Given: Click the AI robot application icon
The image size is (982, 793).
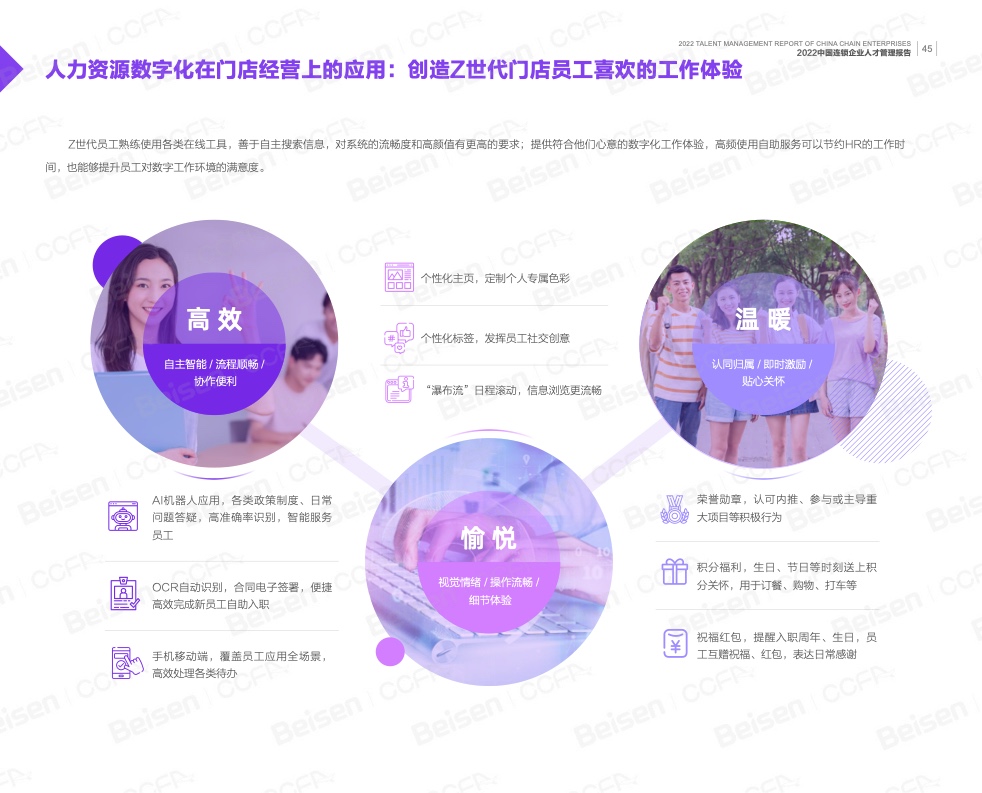Looking at the screenshot, I should click(124, 515).
